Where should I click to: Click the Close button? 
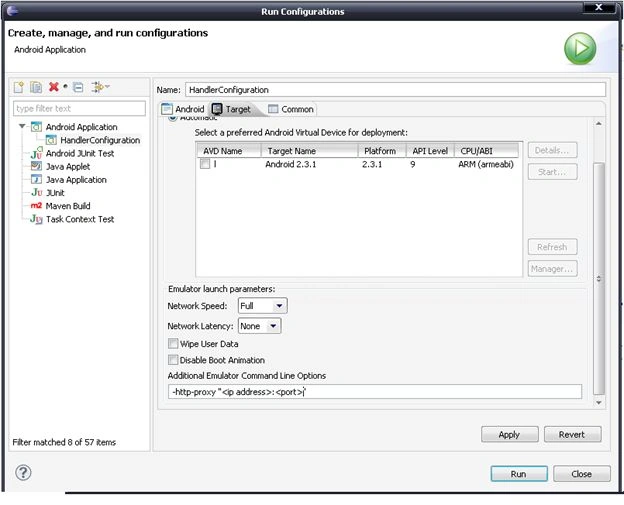pyautogui.click(x=582, y=474)
